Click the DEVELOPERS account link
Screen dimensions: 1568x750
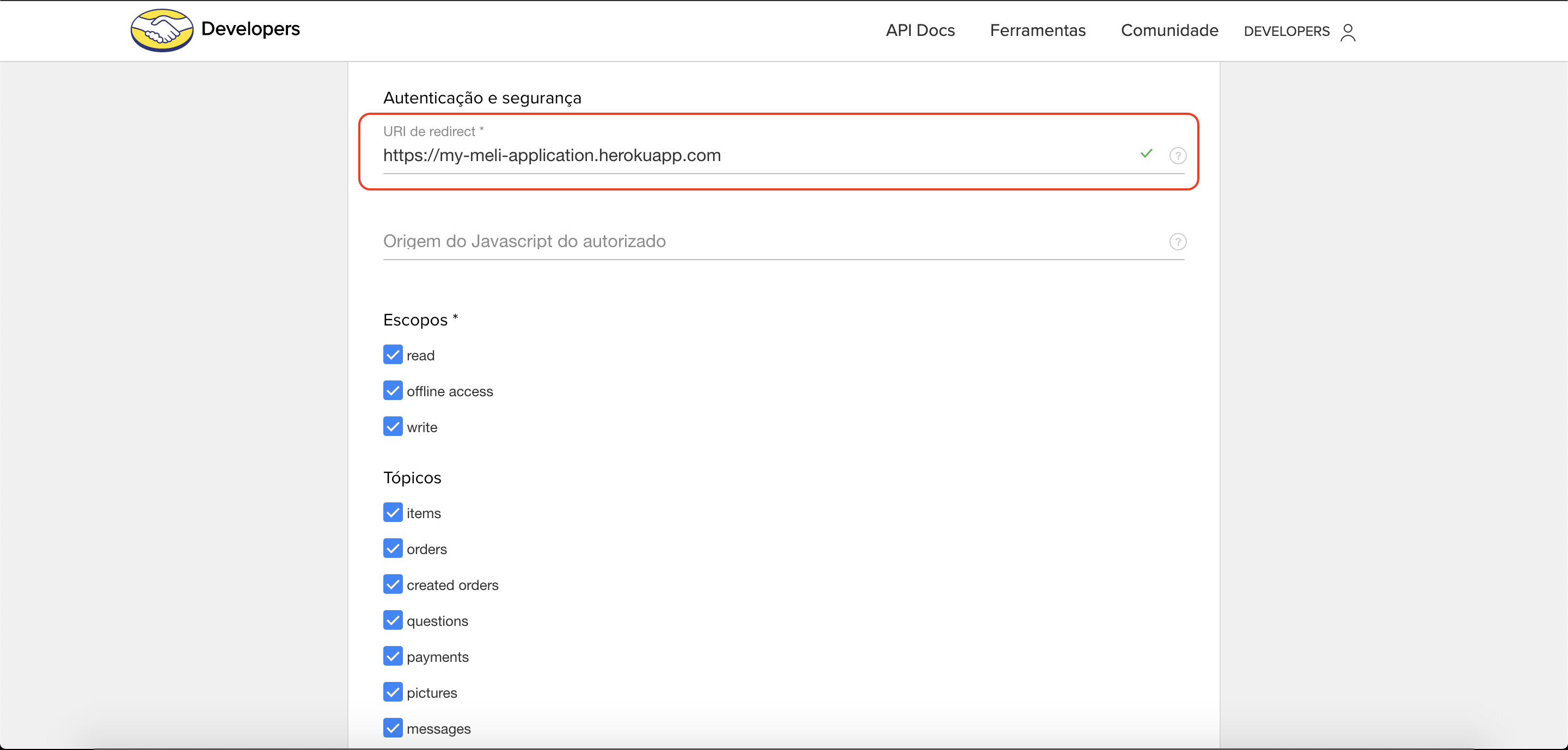tap(1286, 32)
